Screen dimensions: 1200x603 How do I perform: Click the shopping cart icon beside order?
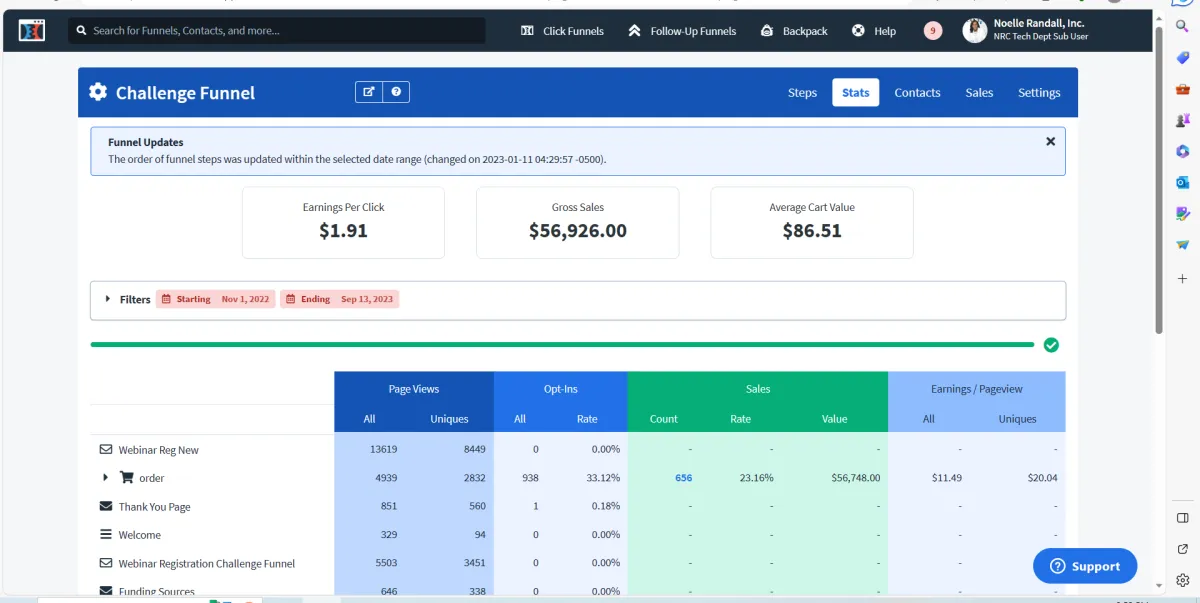pos(127,478)
